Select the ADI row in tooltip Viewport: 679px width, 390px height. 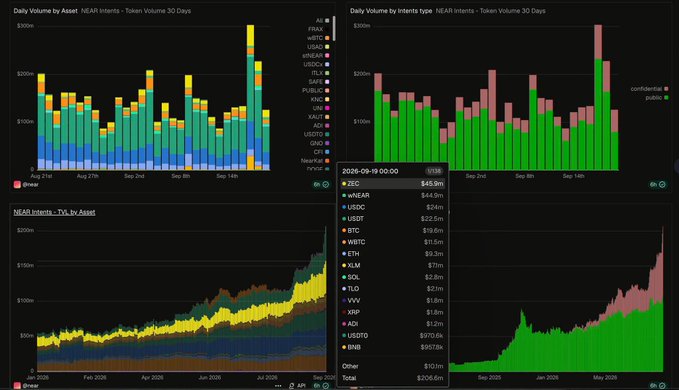click(393, 324)
